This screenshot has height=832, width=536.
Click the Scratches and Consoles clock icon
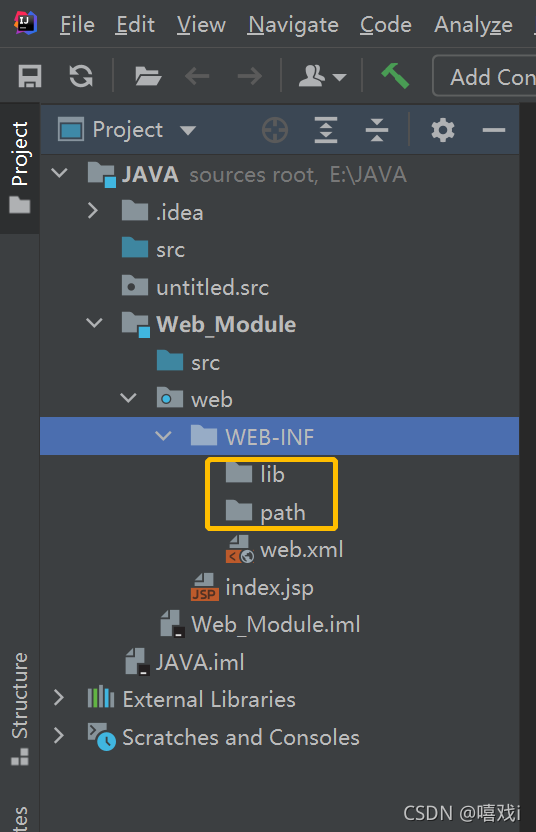101,737
